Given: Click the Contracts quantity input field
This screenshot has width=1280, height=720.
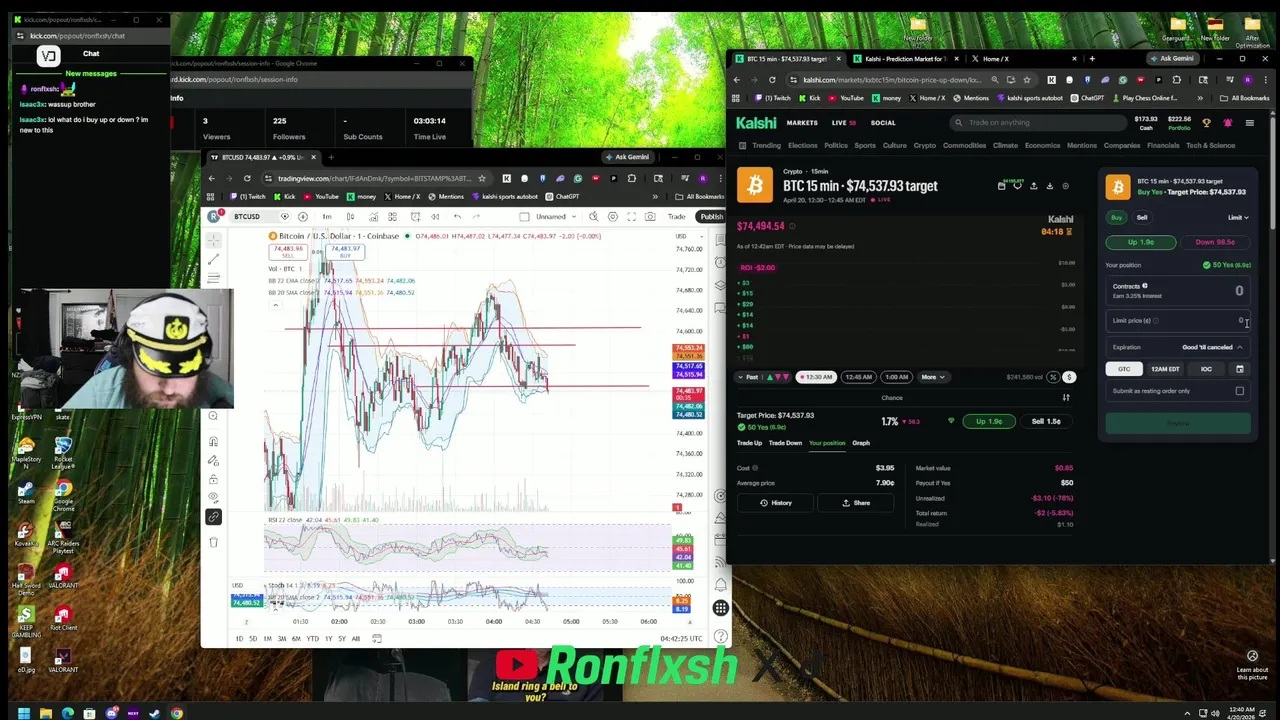Looking at the screenshot, I should (1179, 290).
